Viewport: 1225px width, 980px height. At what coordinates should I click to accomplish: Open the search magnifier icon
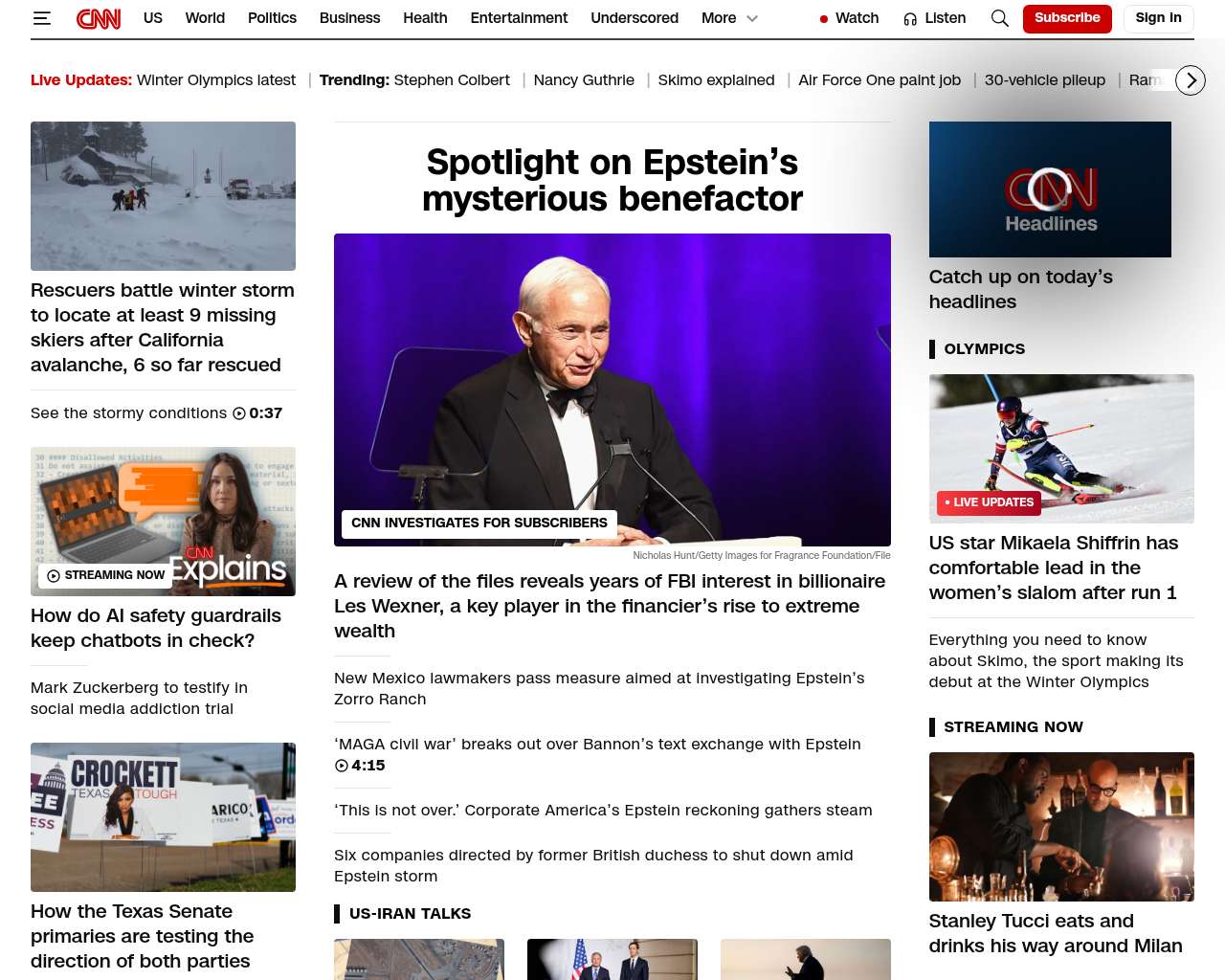(x=999, y=18)
